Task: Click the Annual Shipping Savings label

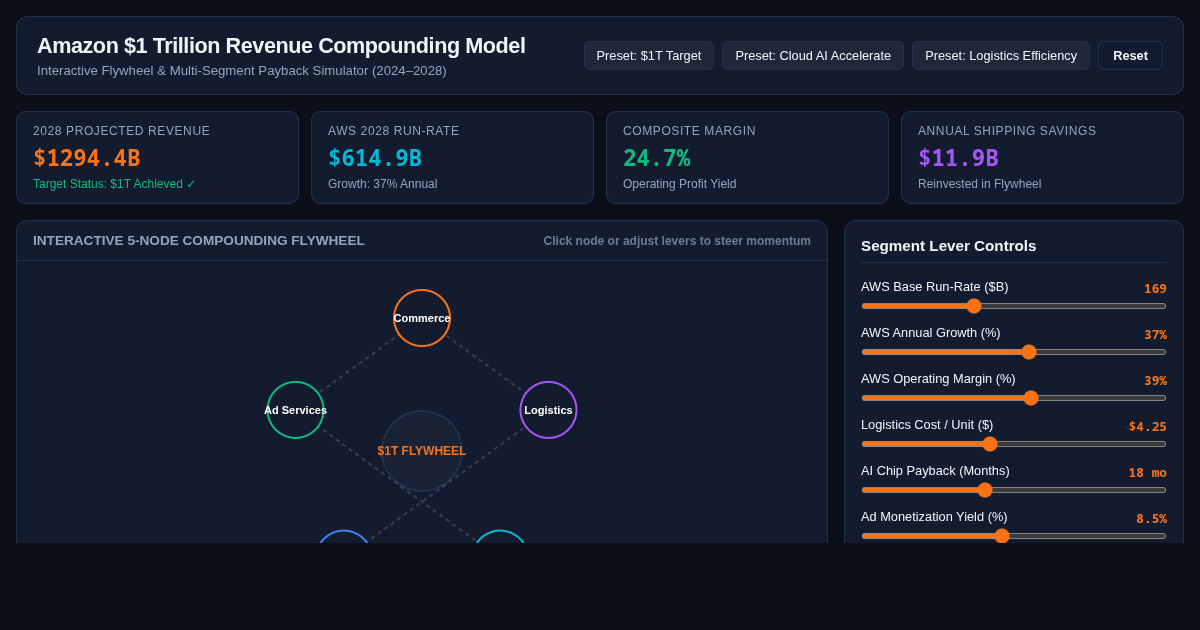Action: point(1007,131)
